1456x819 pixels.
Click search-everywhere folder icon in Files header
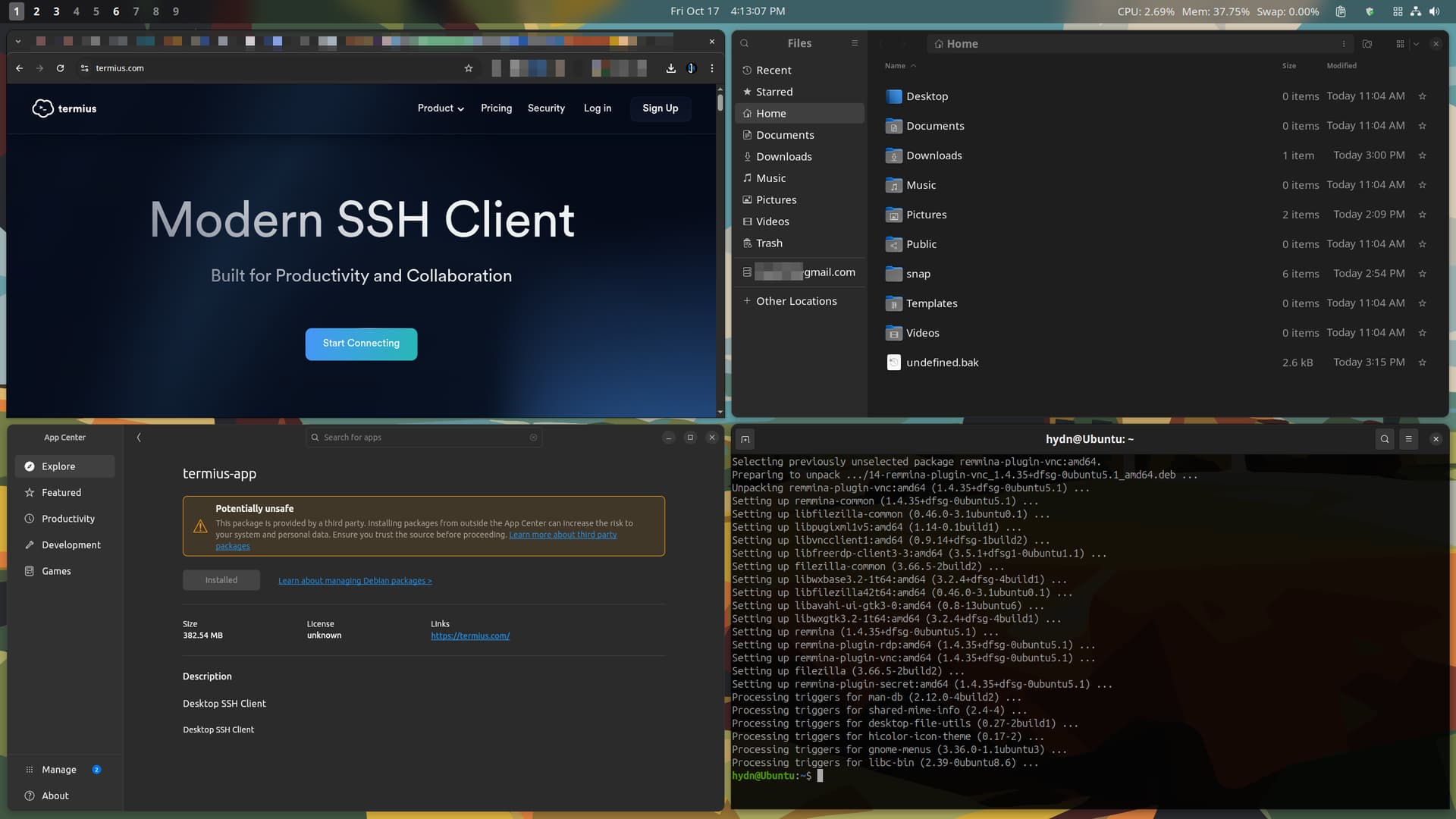coord(1367,44)
